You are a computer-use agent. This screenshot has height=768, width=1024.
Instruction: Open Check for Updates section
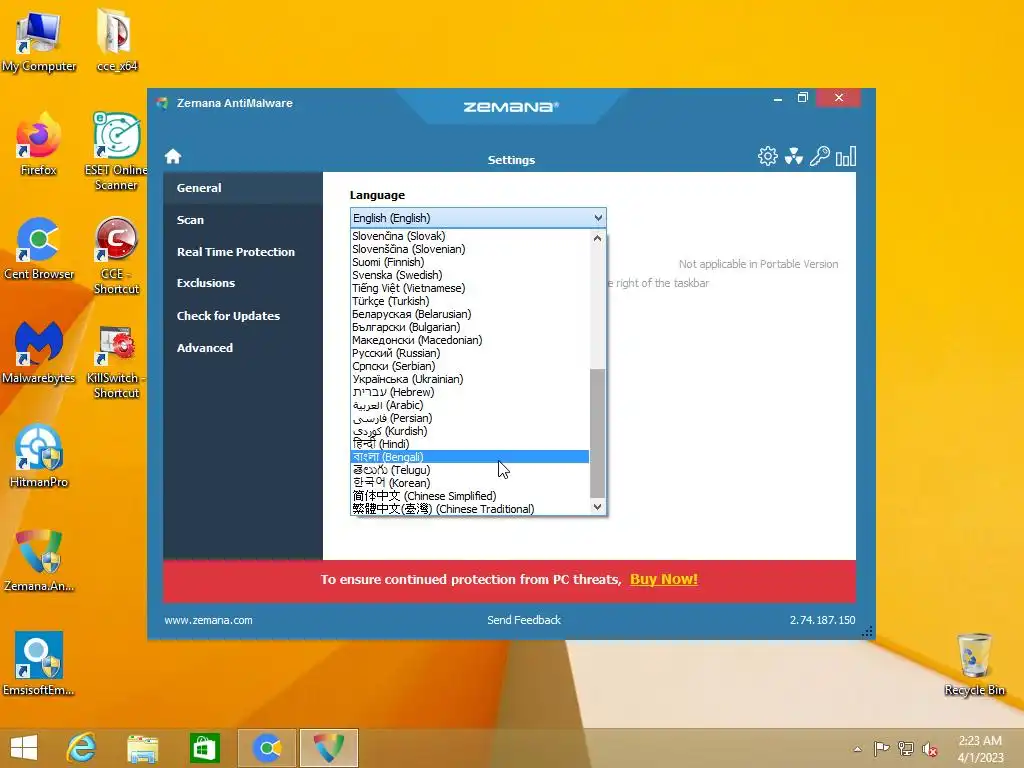click(243, 316)
